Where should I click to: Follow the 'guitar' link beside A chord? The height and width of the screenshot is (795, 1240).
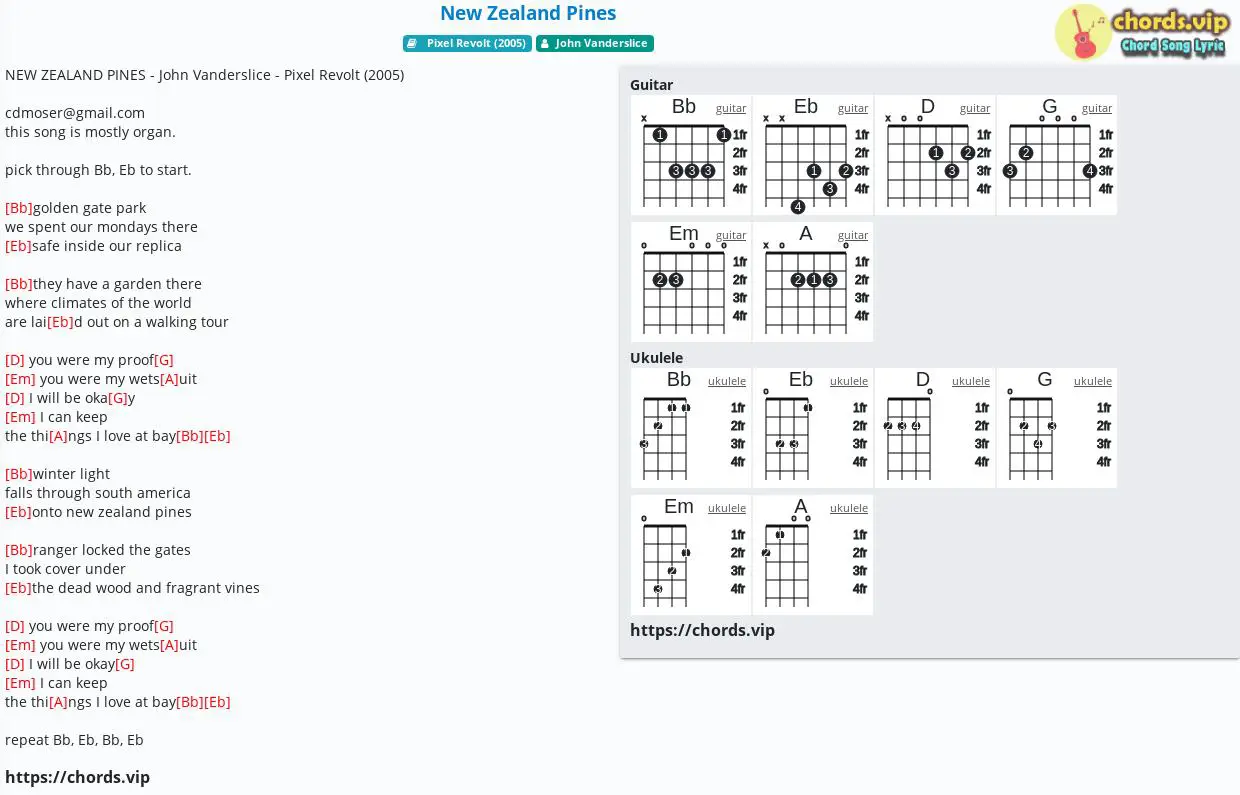853,235
